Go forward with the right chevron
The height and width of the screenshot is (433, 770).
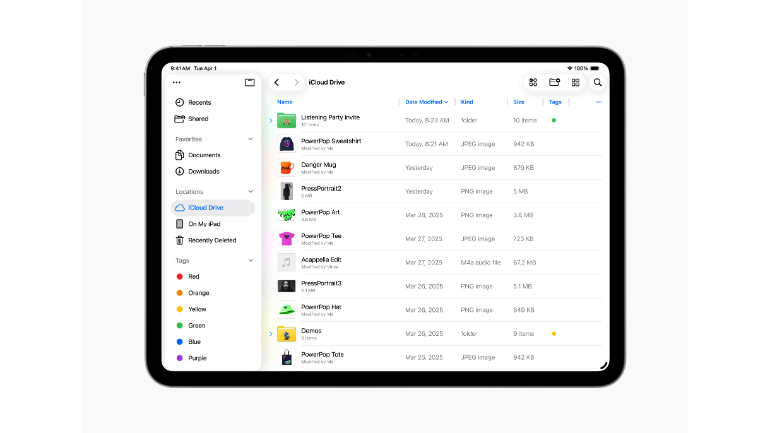pos(296,82)
